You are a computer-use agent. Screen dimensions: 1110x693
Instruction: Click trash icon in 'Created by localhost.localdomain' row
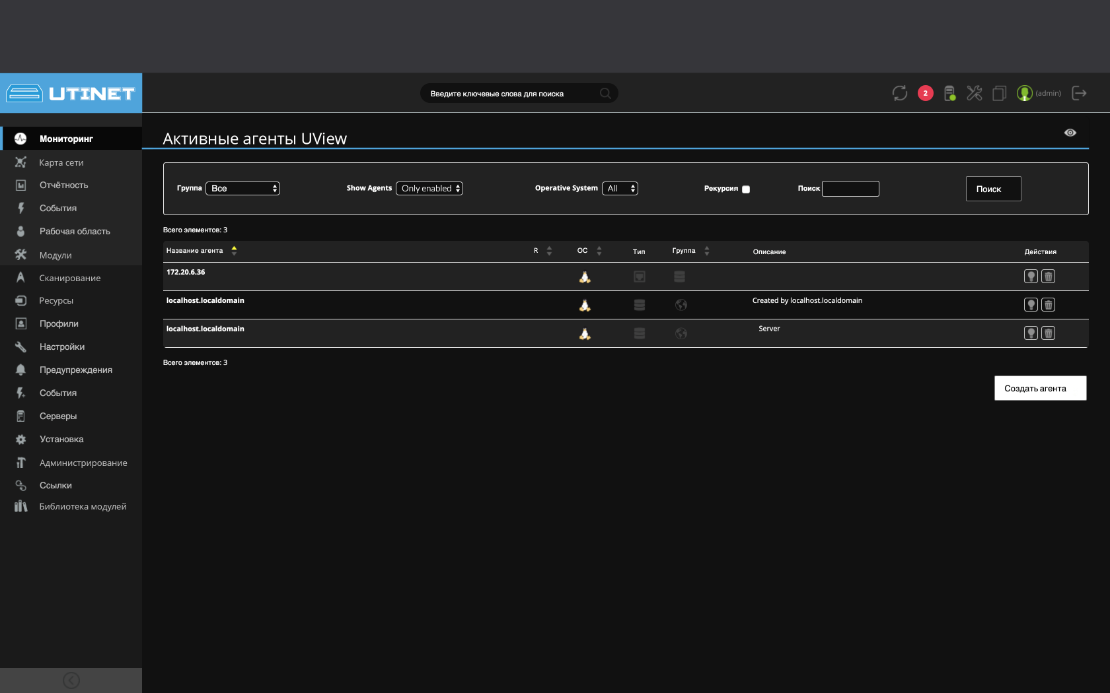coord(1048,304)
